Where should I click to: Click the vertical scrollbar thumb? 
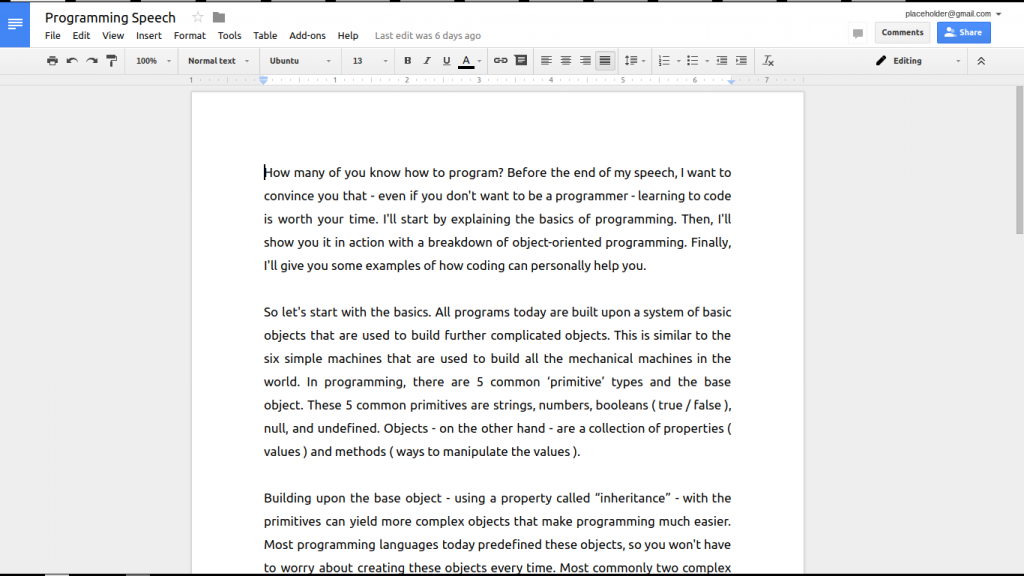(x=1019, y=160)
